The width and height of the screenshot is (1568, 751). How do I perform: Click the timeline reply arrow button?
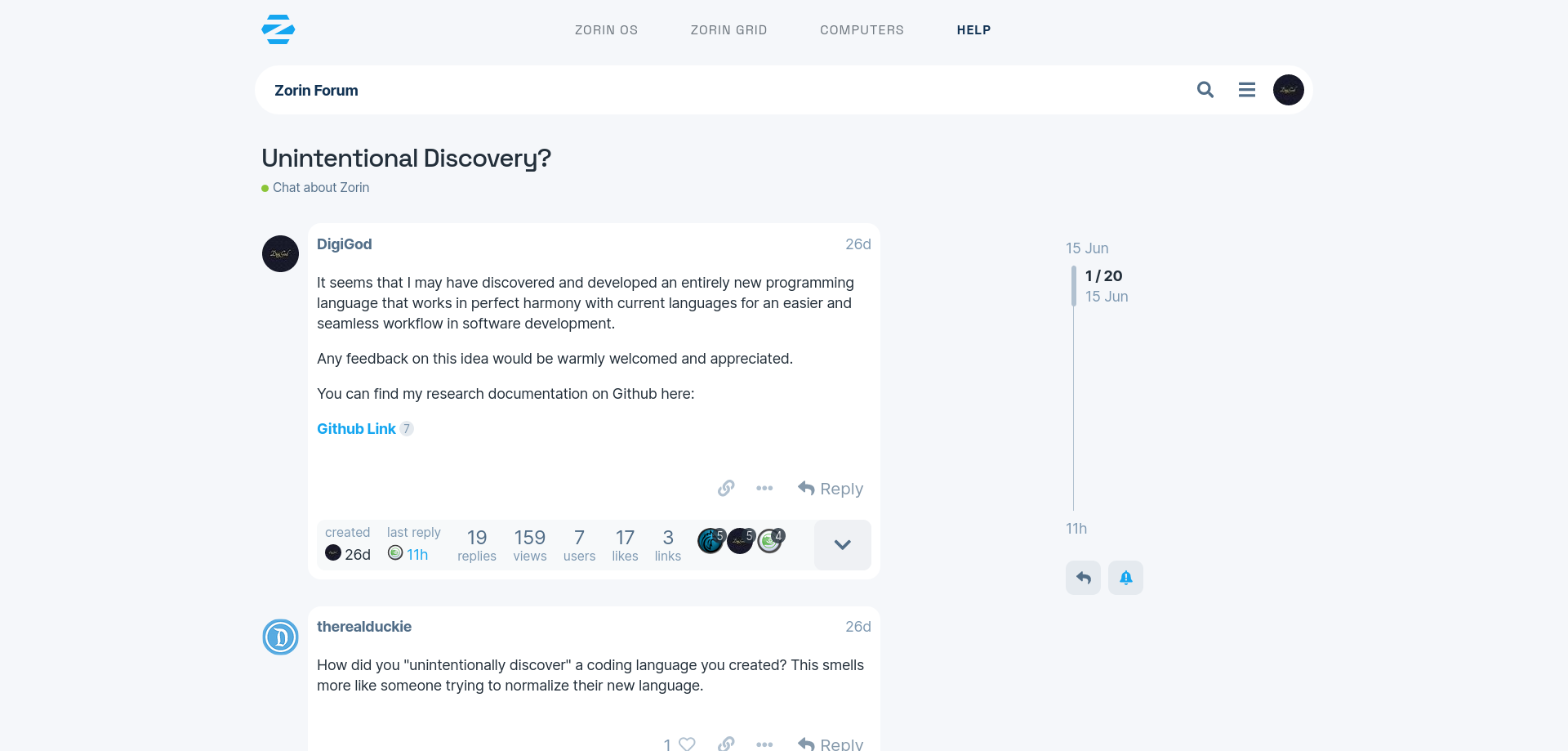click(1083, 578)
